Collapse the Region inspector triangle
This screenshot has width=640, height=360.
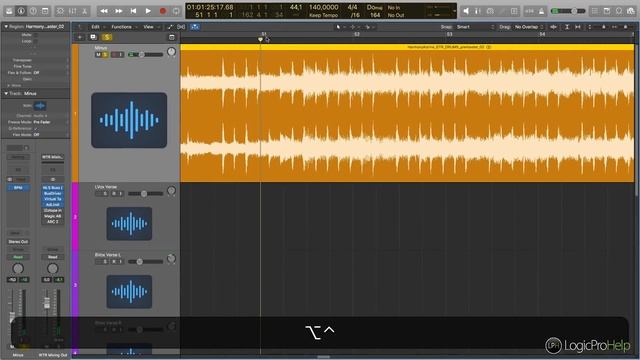pos(6,27)
